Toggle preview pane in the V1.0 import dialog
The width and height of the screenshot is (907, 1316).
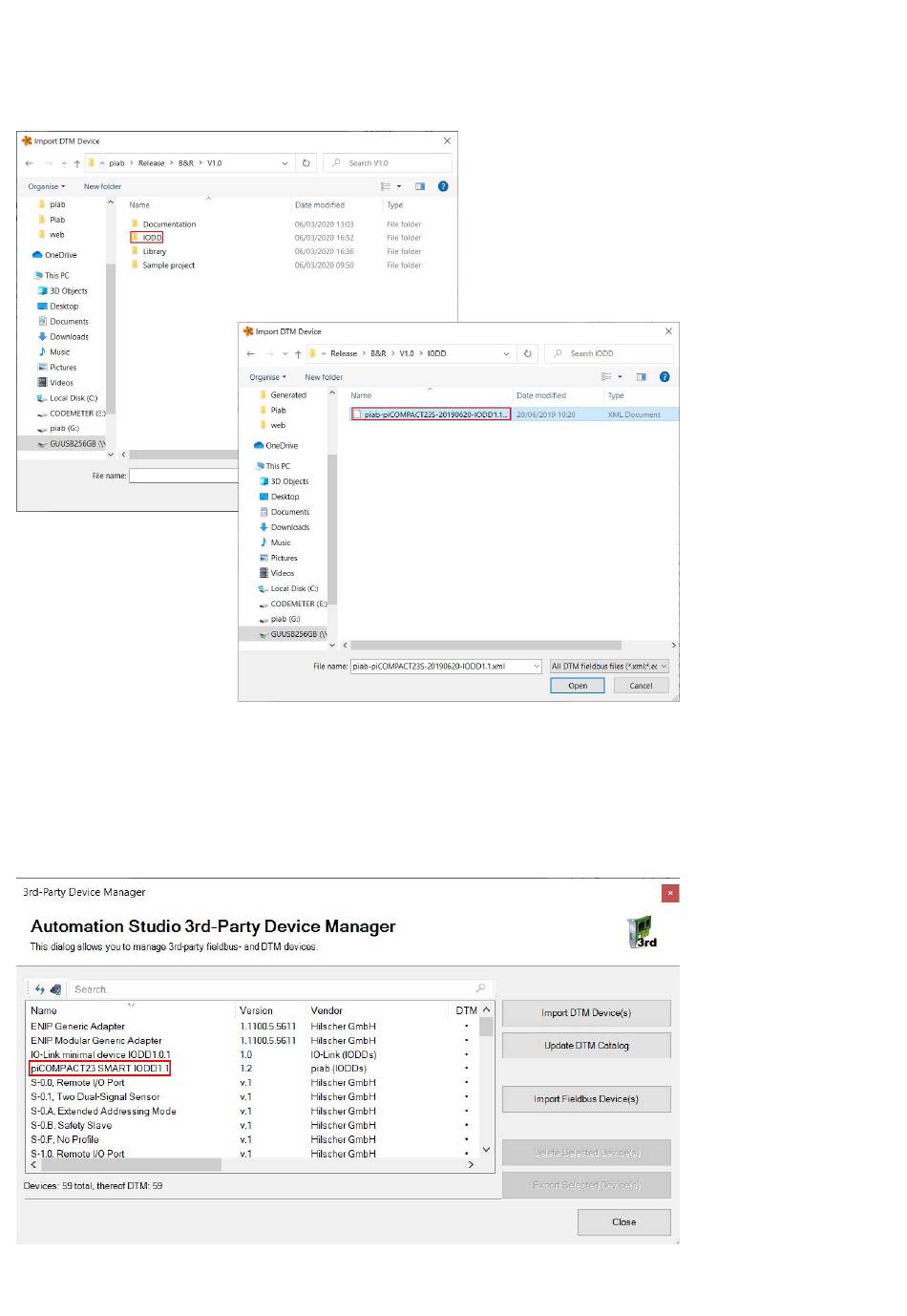pyautogui.click(x=419, y=186)
